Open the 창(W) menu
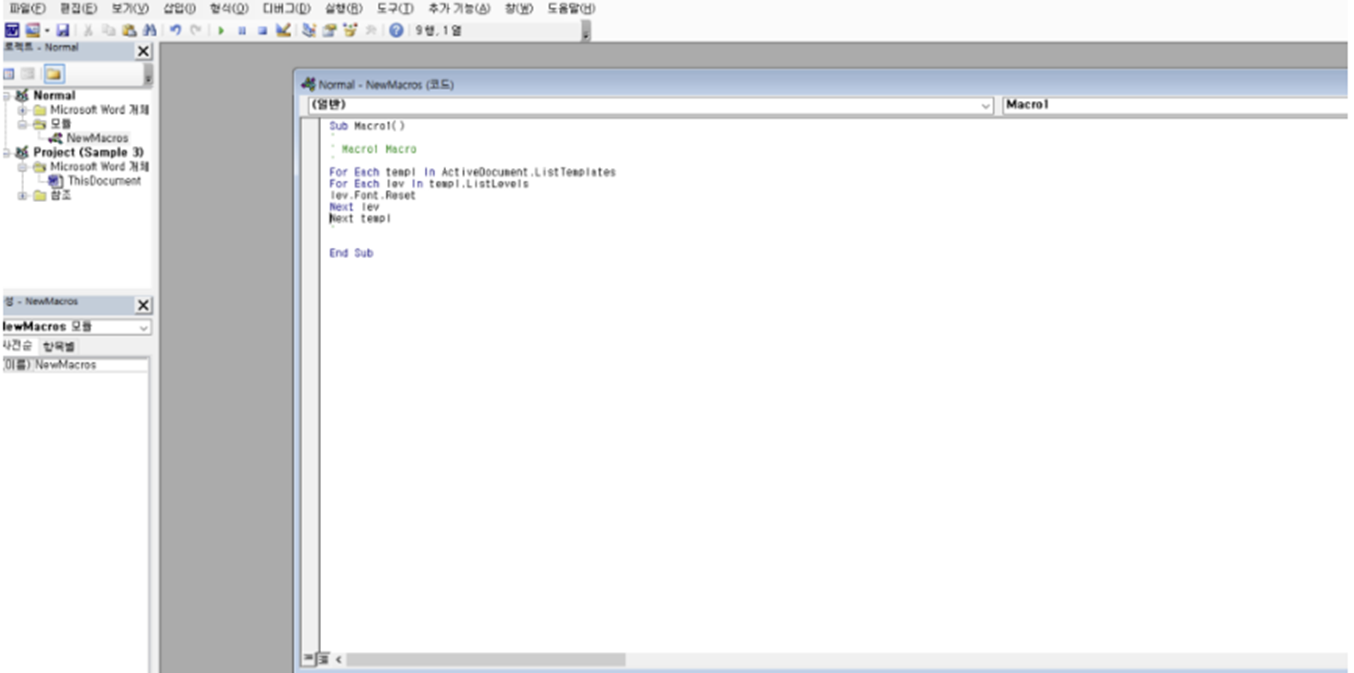The height and width of the screenshot is (673, 1354). point(519,8)
